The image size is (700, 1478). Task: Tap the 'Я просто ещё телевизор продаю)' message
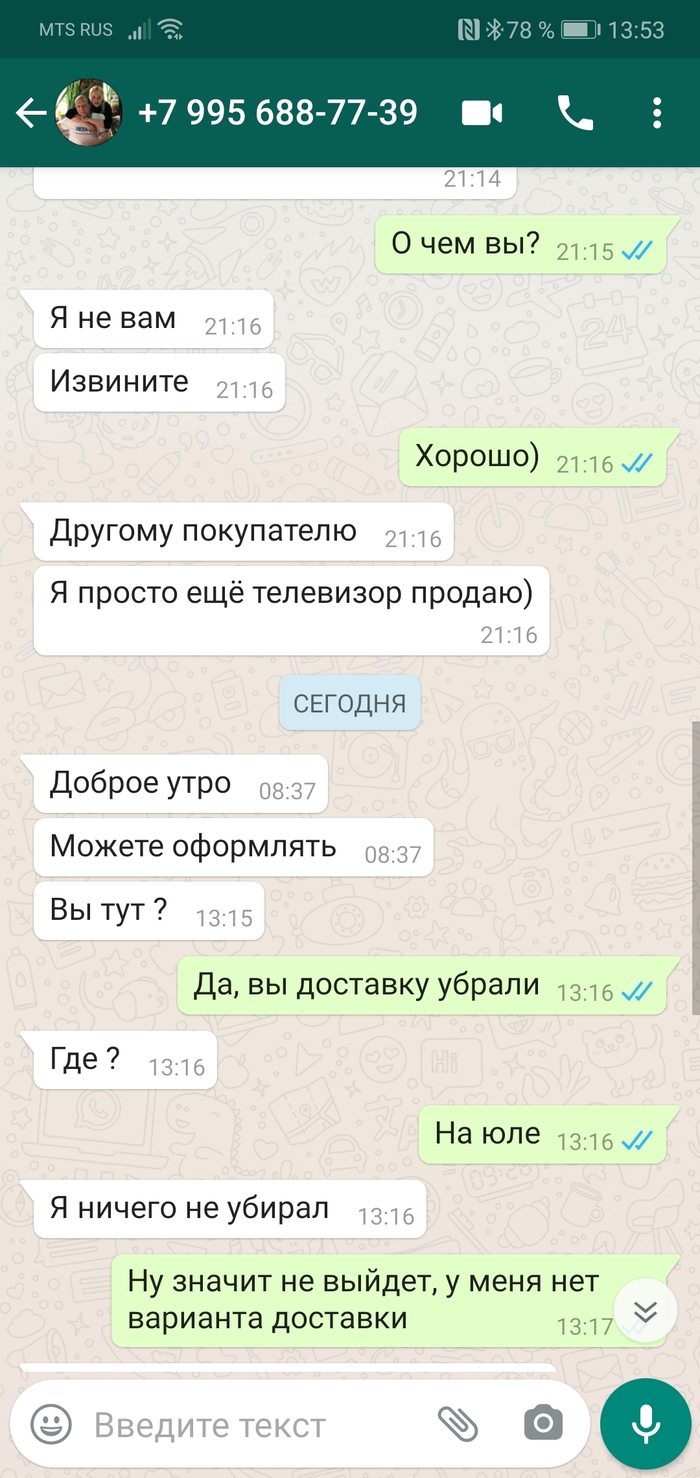pyautogui.click(x=292, y=609)
